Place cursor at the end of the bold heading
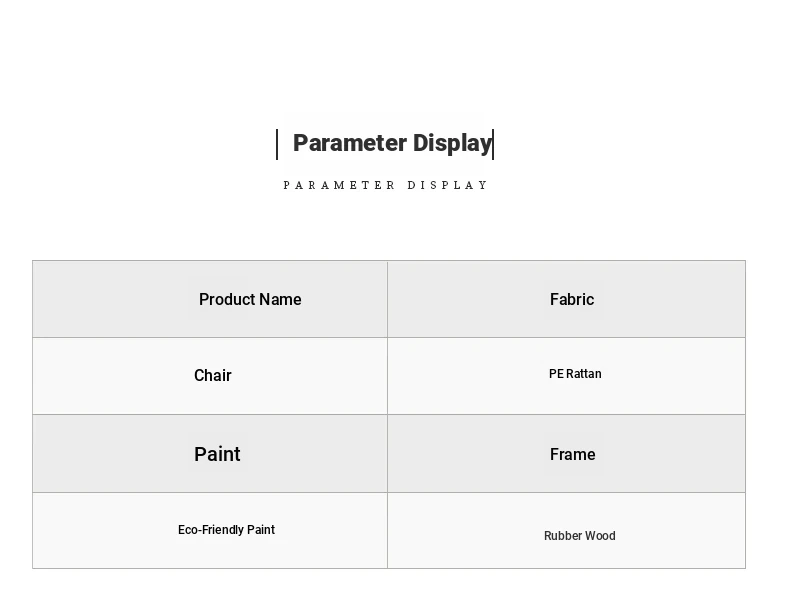The image size is (790, 609). click(492, 143)
